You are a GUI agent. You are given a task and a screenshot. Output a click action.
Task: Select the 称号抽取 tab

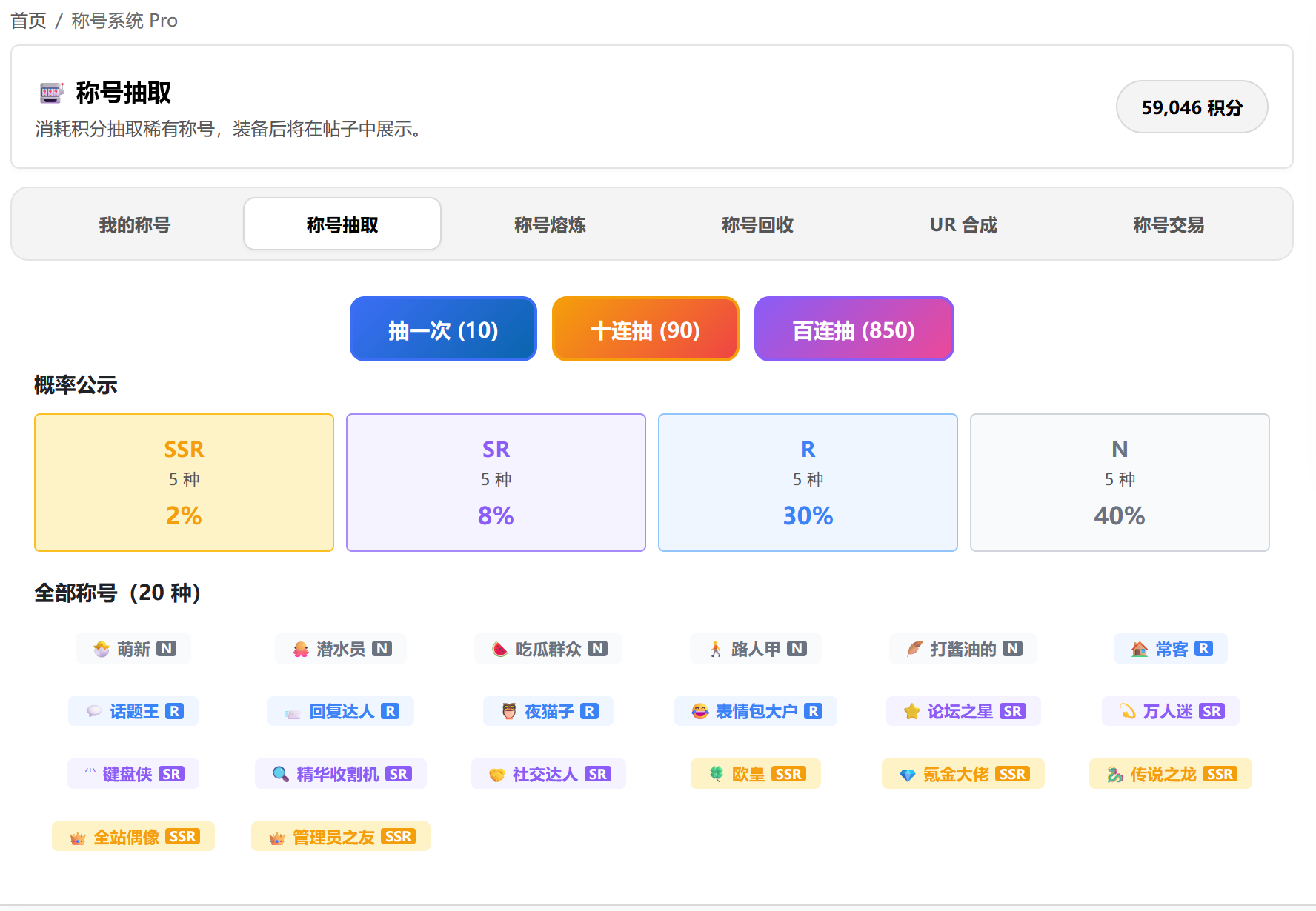(x=342, y=224)
